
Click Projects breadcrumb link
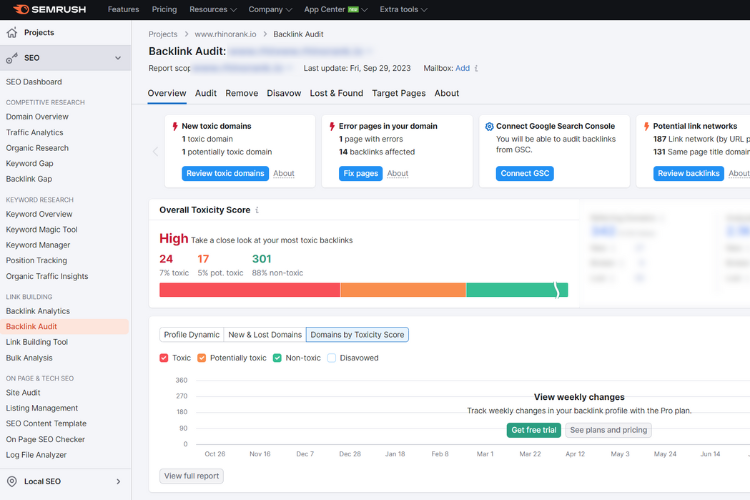(x=163, y=34)
